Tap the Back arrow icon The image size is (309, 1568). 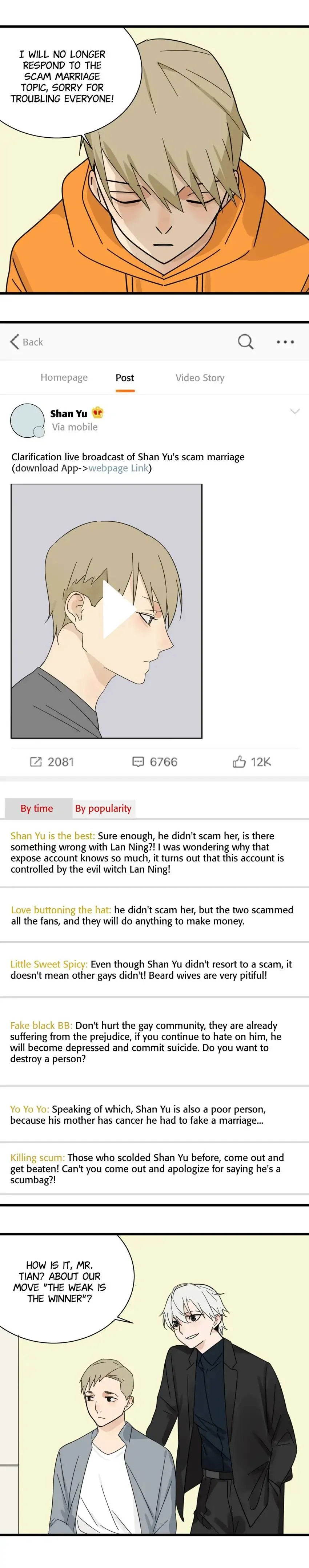[x=15, y=342]
